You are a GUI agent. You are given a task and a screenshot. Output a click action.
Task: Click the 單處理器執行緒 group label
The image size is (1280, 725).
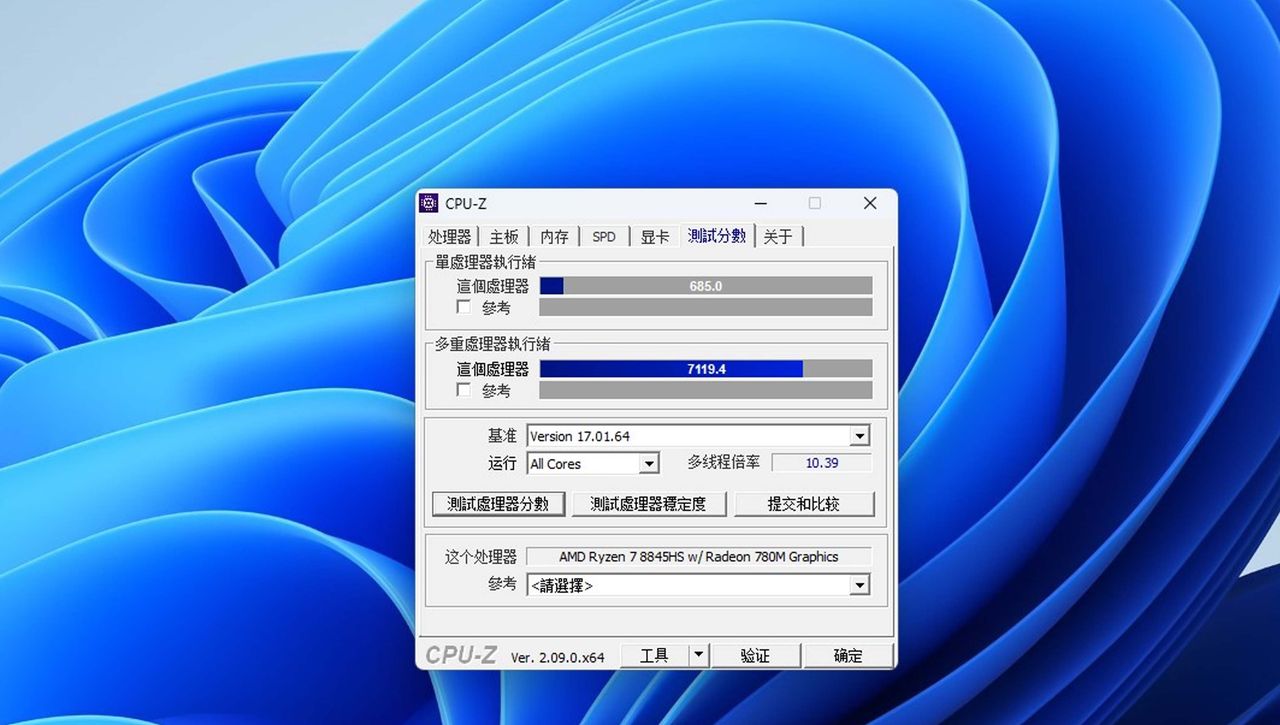click(x=484, y=262)
